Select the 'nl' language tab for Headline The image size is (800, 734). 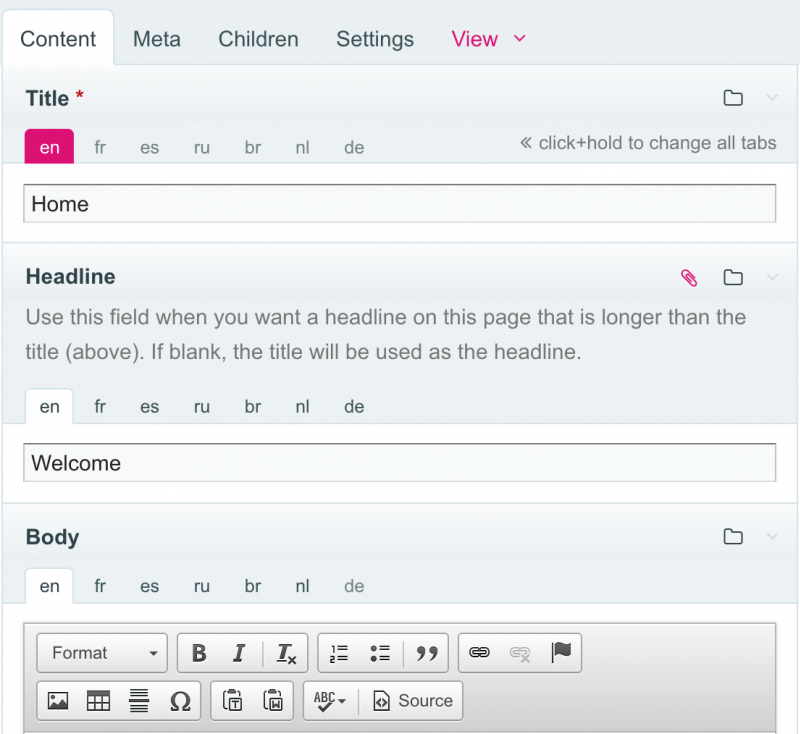(x=303, y=406)
